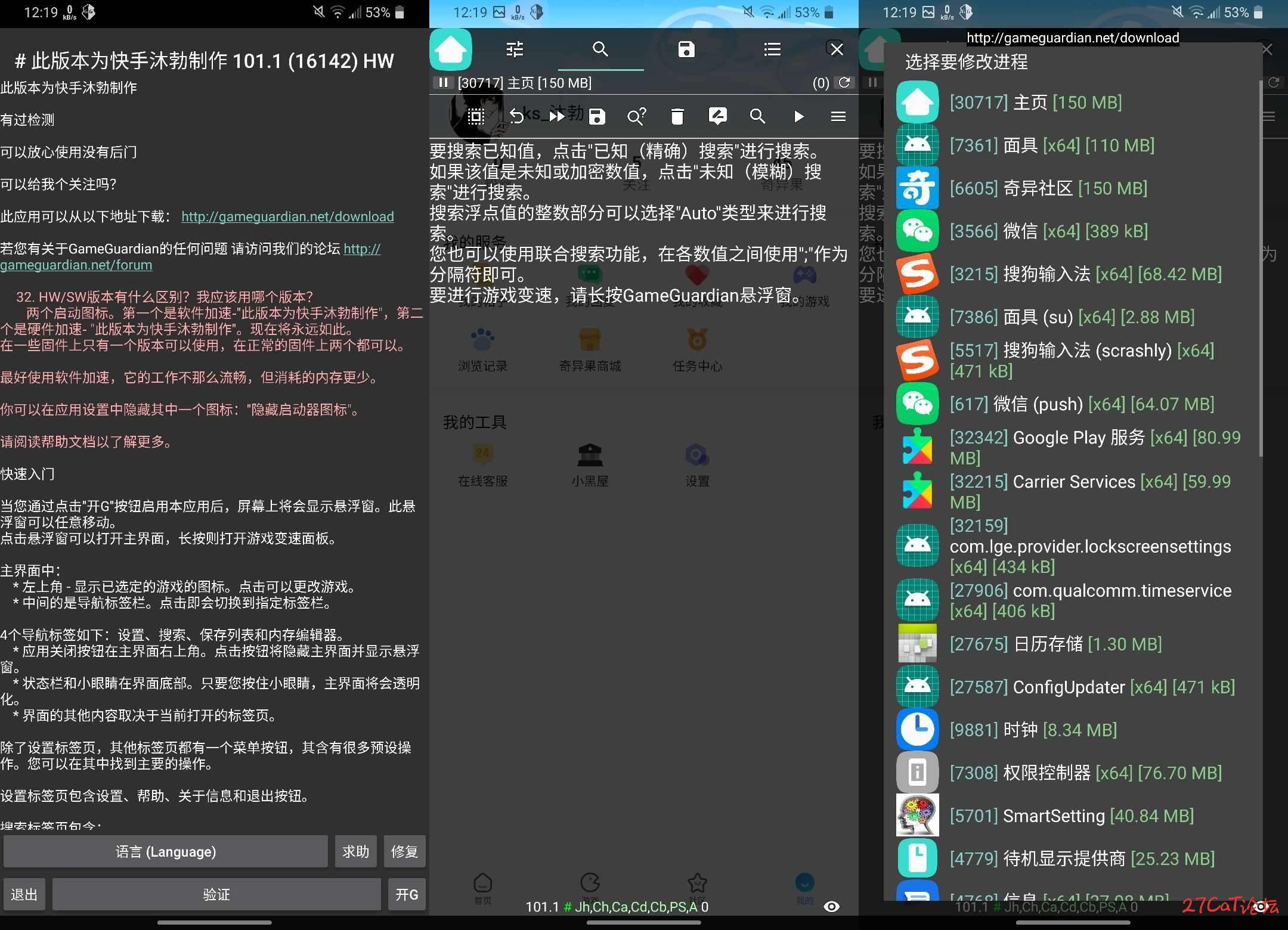Open 任务中心 in the background app
This screenshot has height=930, width=1288.
coord(697,349)
